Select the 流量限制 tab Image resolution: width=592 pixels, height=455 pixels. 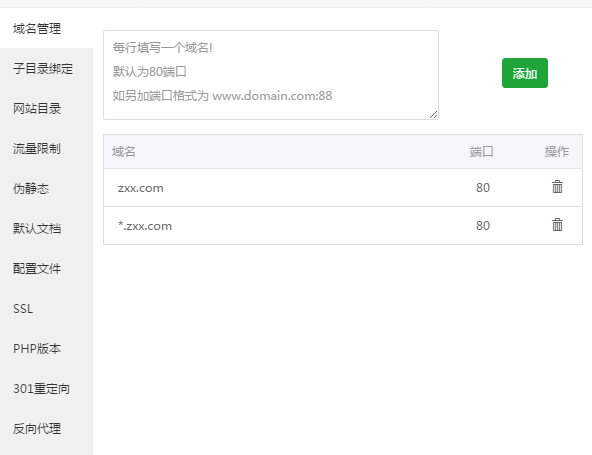click(37, 149)
